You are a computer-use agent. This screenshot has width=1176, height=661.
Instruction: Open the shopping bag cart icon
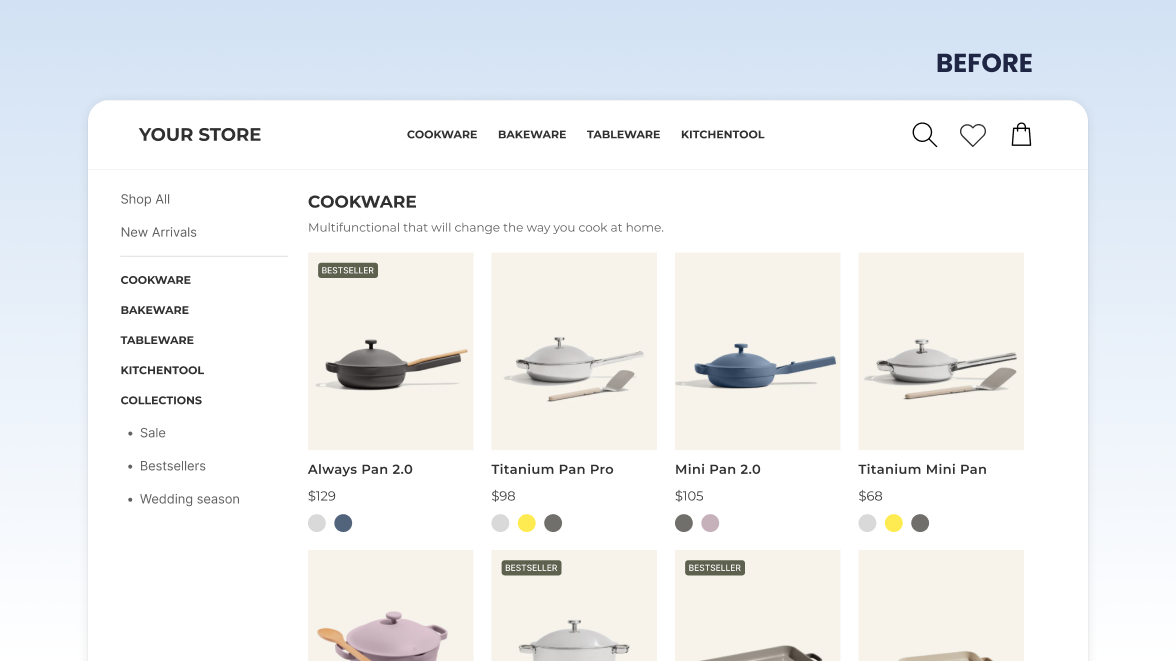coord(1021,134)
